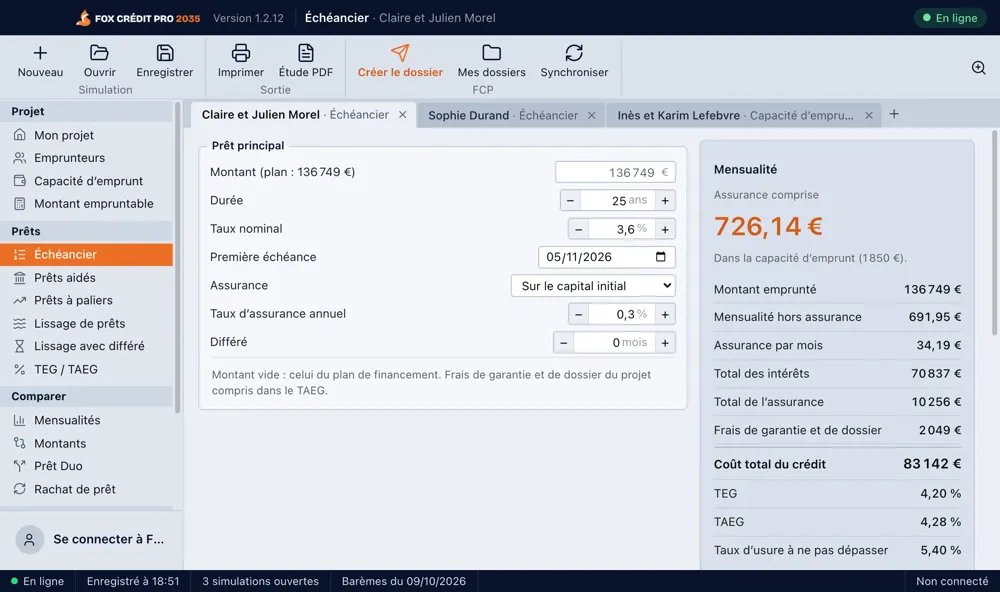This screenshot has width=1000, height=592.
Task: Close the Claire et Julien Morel tab
Action: [x=402, y=115]
